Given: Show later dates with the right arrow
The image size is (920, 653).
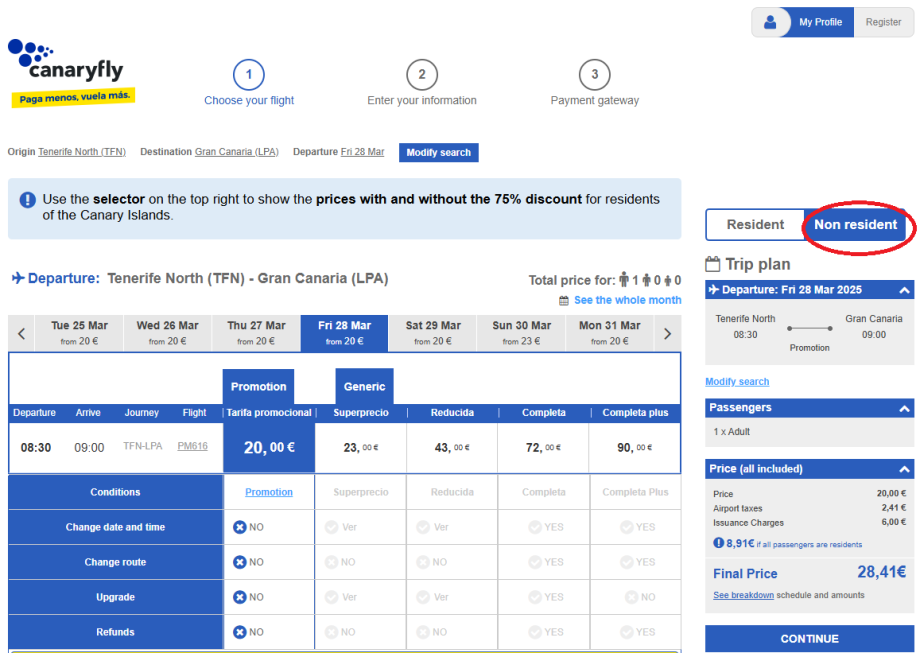Looking at the screenshot, I should [668, 333].
